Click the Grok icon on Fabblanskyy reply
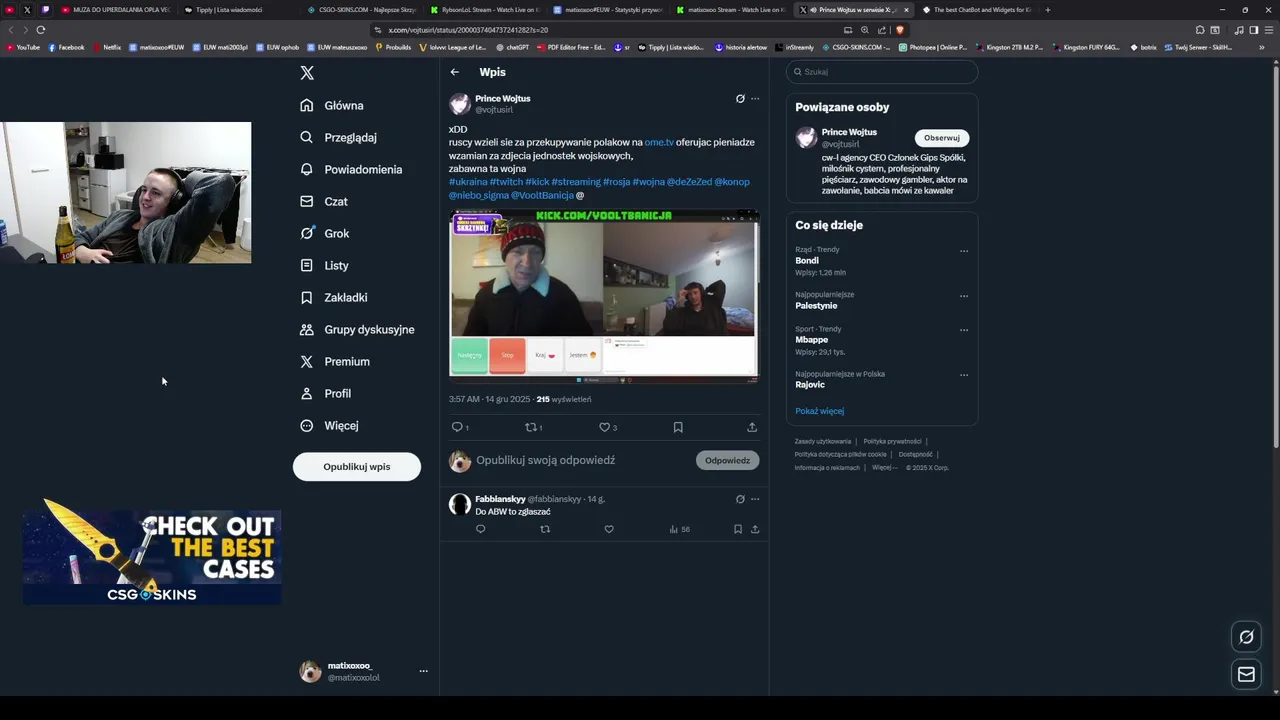Image resolution: width=1280 pixels, height=720 pixels. point(740,499)
